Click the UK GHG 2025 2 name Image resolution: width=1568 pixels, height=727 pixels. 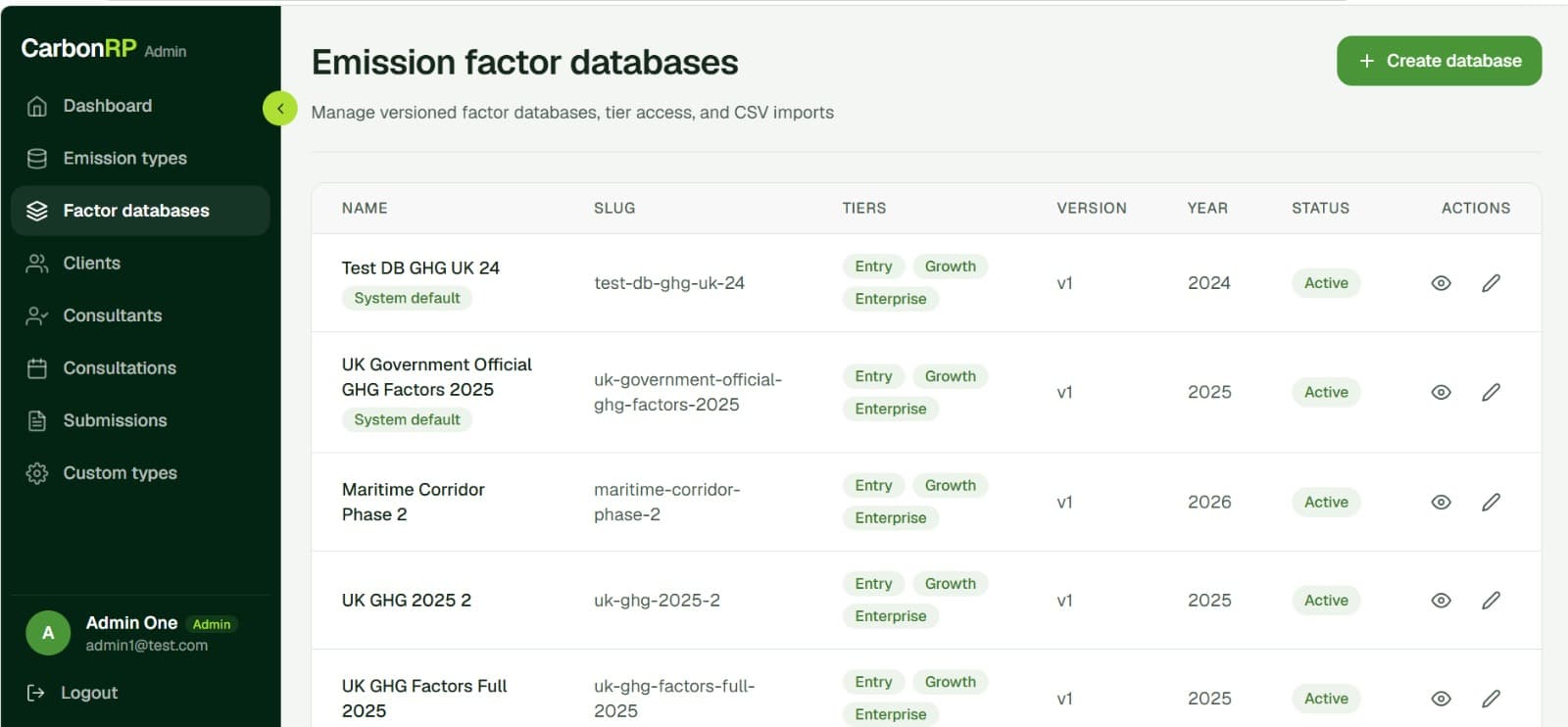point(406,600)
